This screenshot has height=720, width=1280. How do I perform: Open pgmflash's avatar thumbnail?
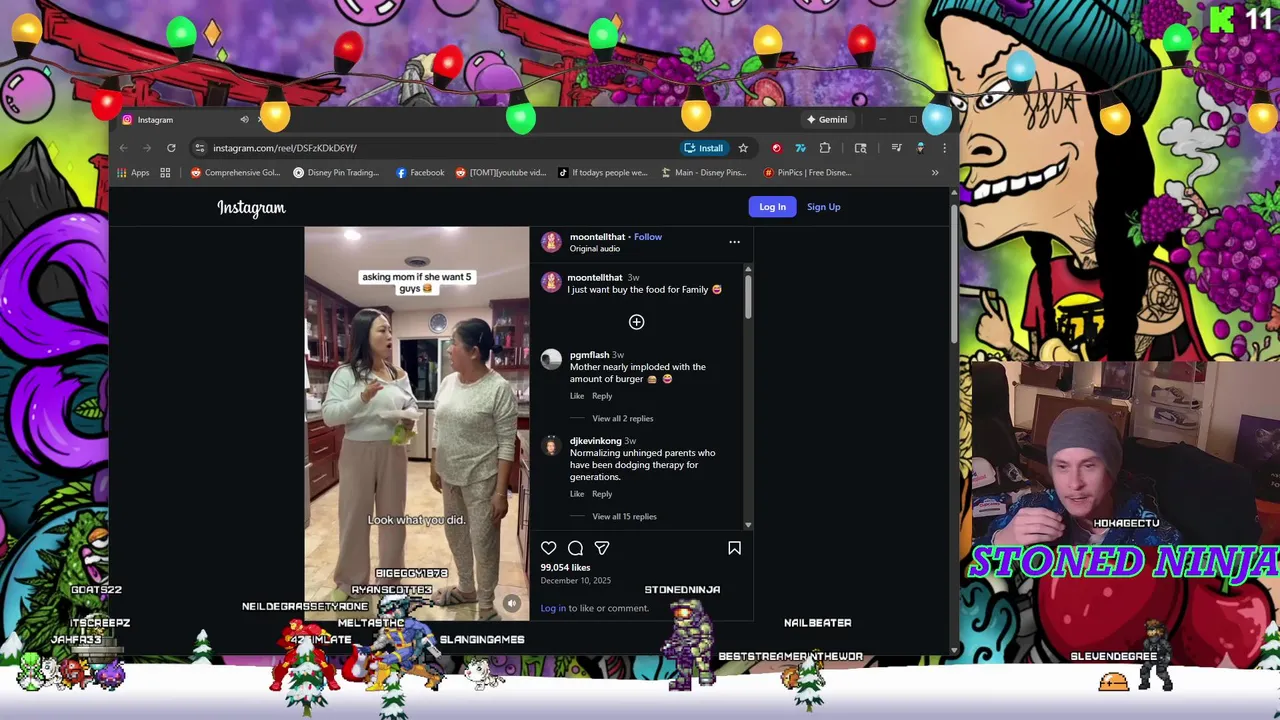(551, 361)
